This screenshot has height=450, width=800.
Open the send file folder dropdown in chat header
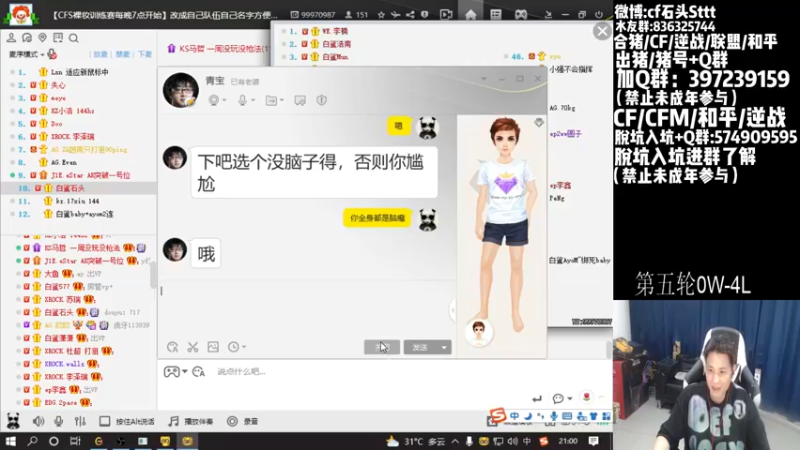click(x=274, y=100)
